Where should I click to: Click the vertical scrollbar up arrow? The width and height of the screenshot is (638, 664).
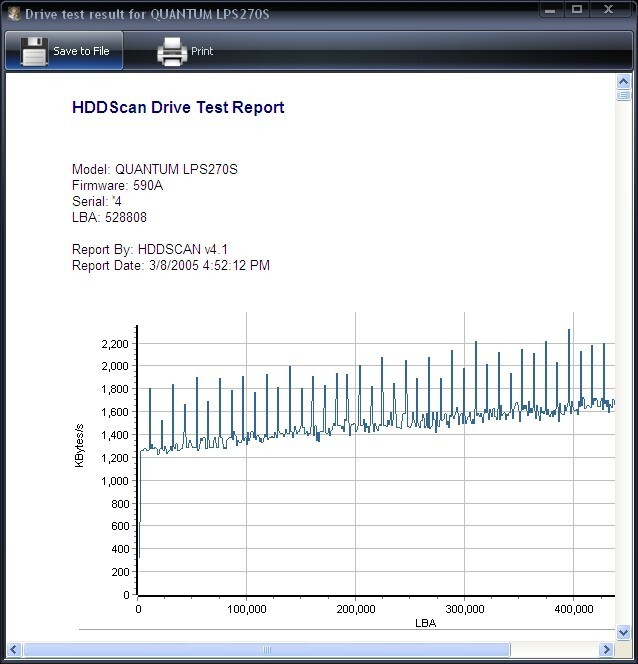coord(623,81)
